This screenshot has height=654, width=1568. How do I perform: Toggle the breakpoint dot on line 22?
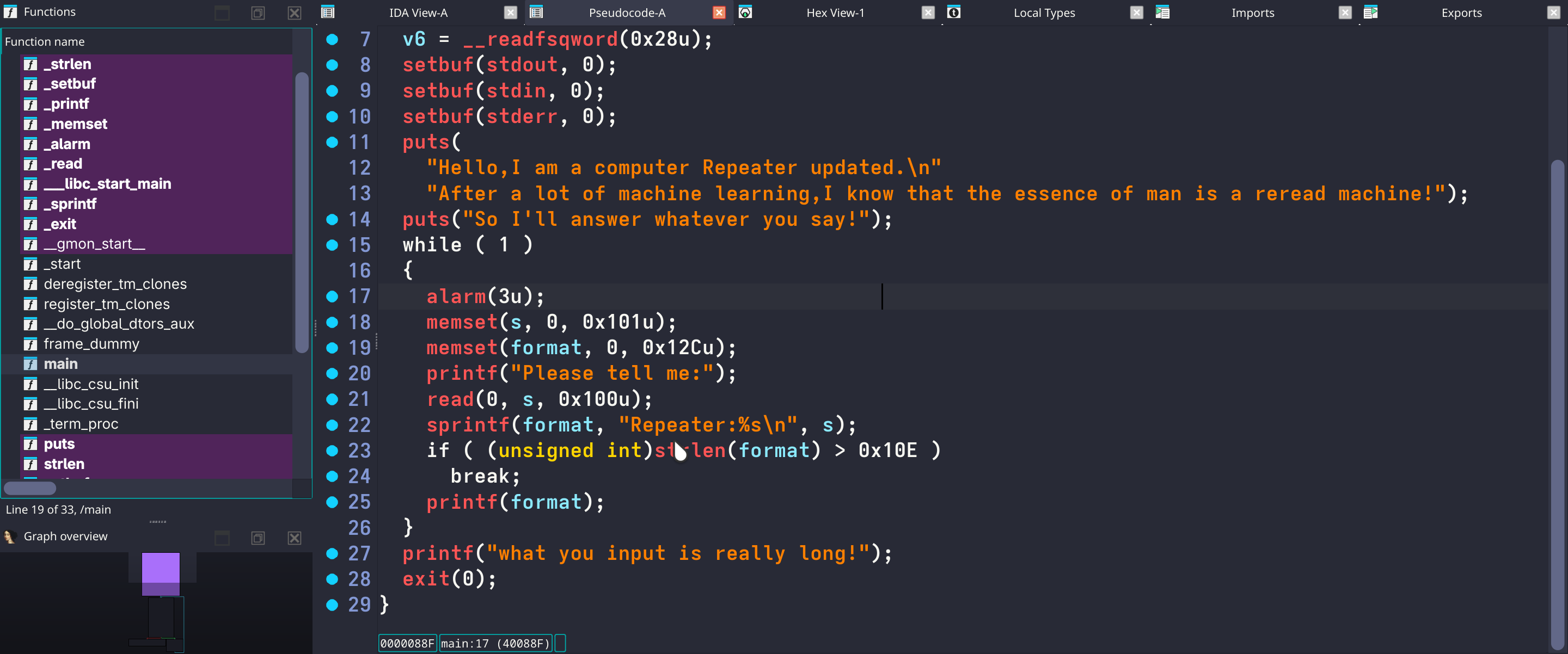click(x=332, y=424)
